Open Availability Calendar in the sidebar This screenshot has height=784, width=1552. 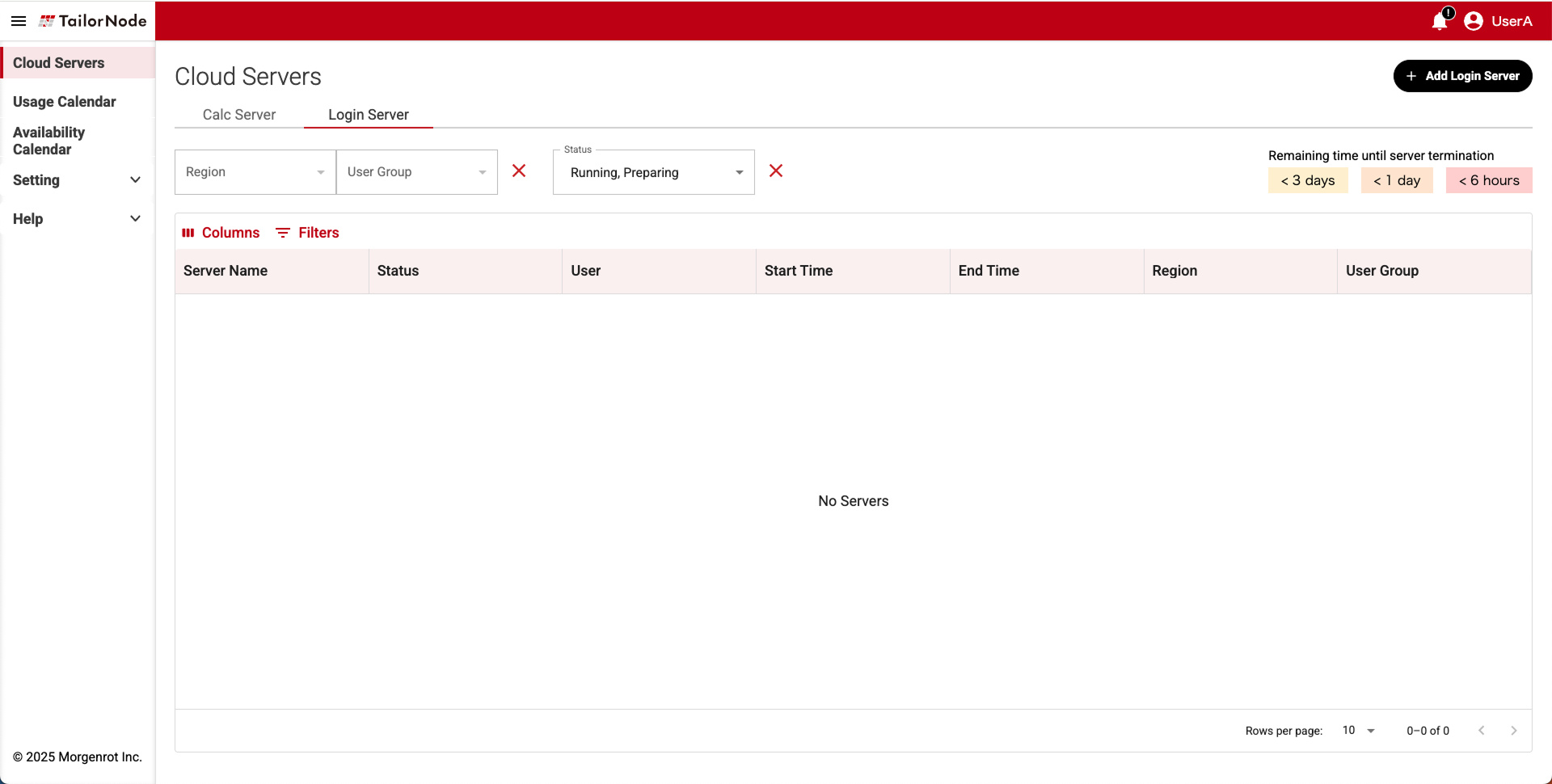click(x=78, y=141)
